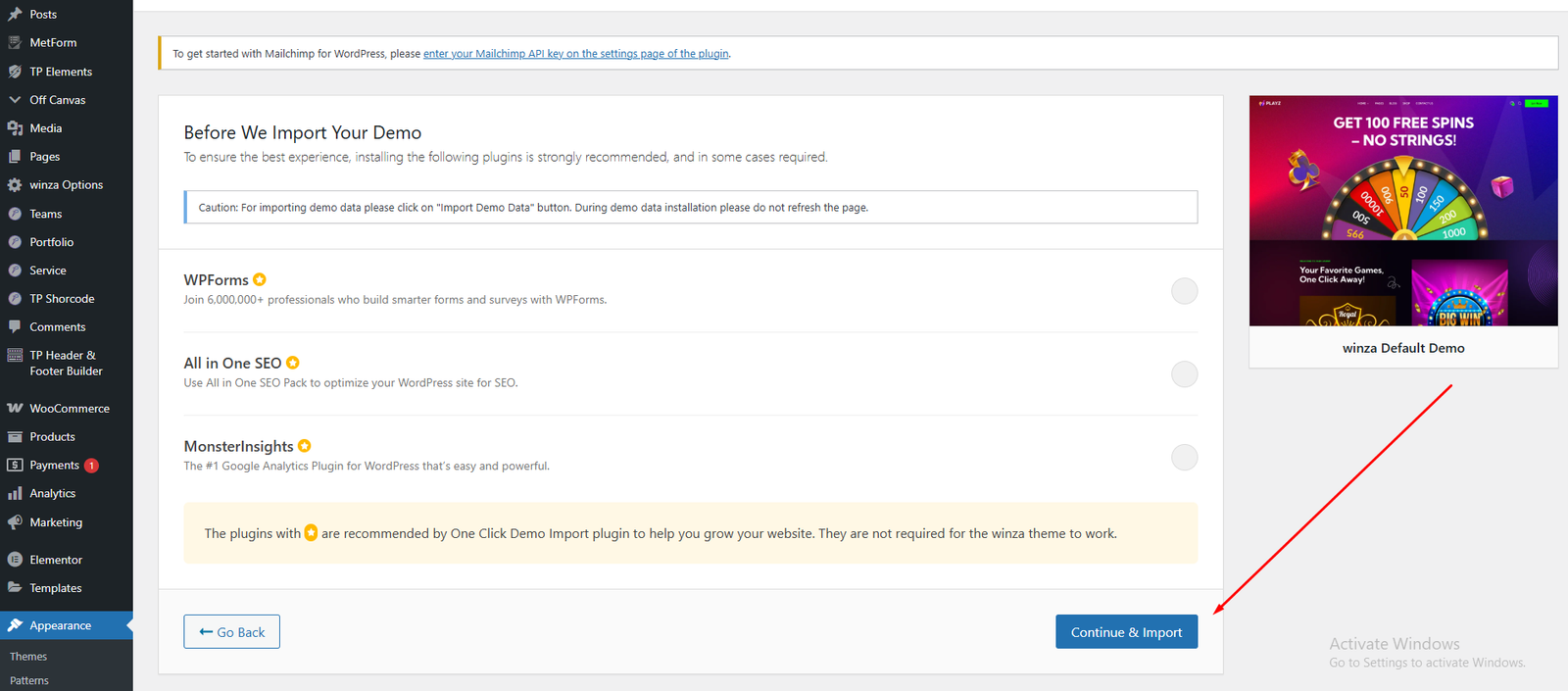Click the star badge next to All in One SEO
Viewport: 1568px width, 691px height.
coord(293,363)
